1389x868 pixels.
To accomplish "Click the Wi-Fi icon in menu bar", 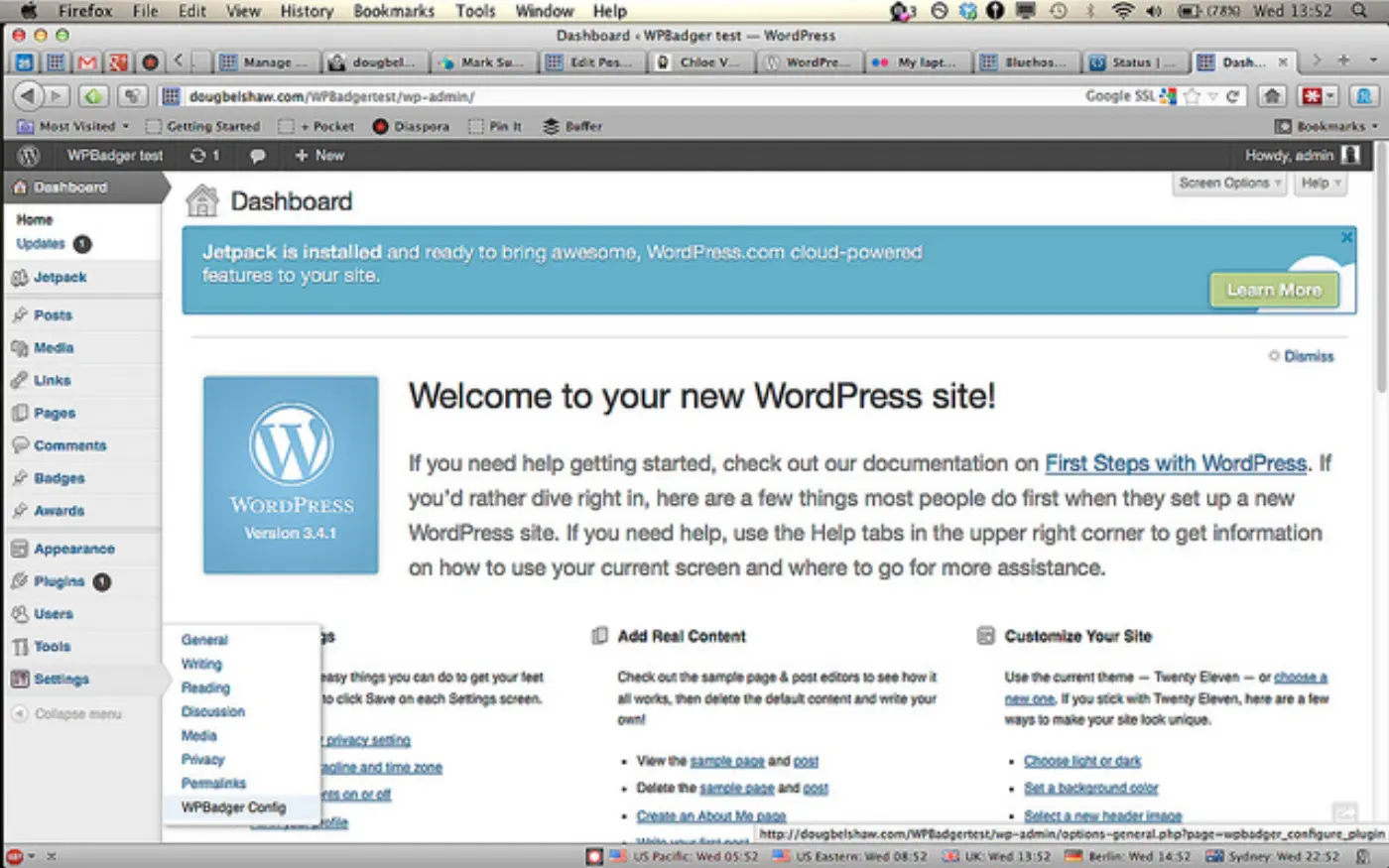I will [x=1122, y=12].
